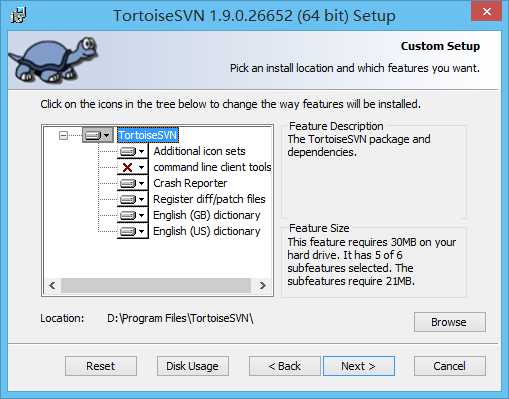Open the Additional icon sets feature dropdown
The width and height of the screenshot is (509, 399).
[x=133, y=151]
